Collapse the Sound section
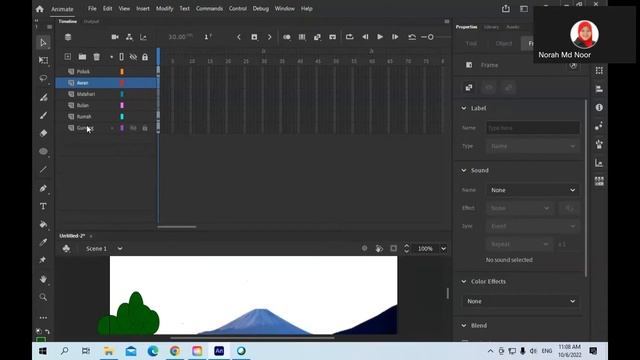The image size is (640, 360). click(464, 170)
